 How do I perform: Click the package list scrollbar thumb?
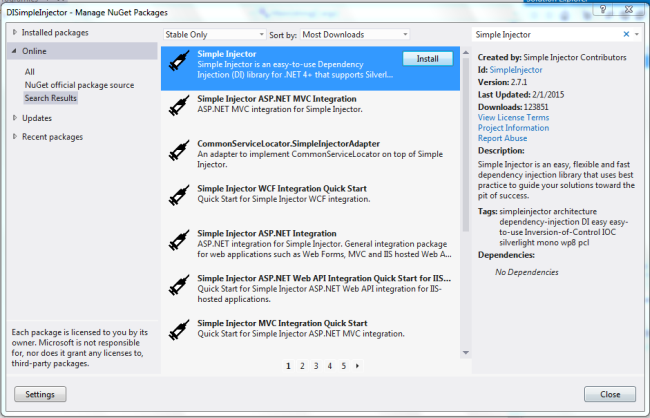(466, 144)
